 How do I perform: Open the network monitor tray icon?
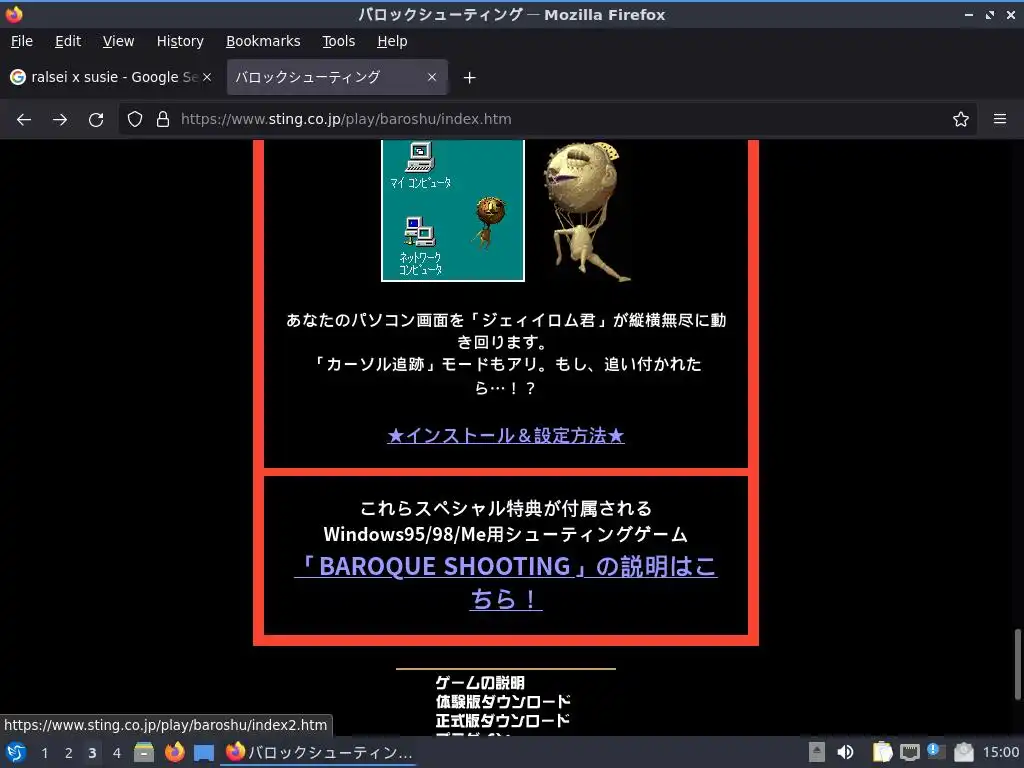click(910, 753)
